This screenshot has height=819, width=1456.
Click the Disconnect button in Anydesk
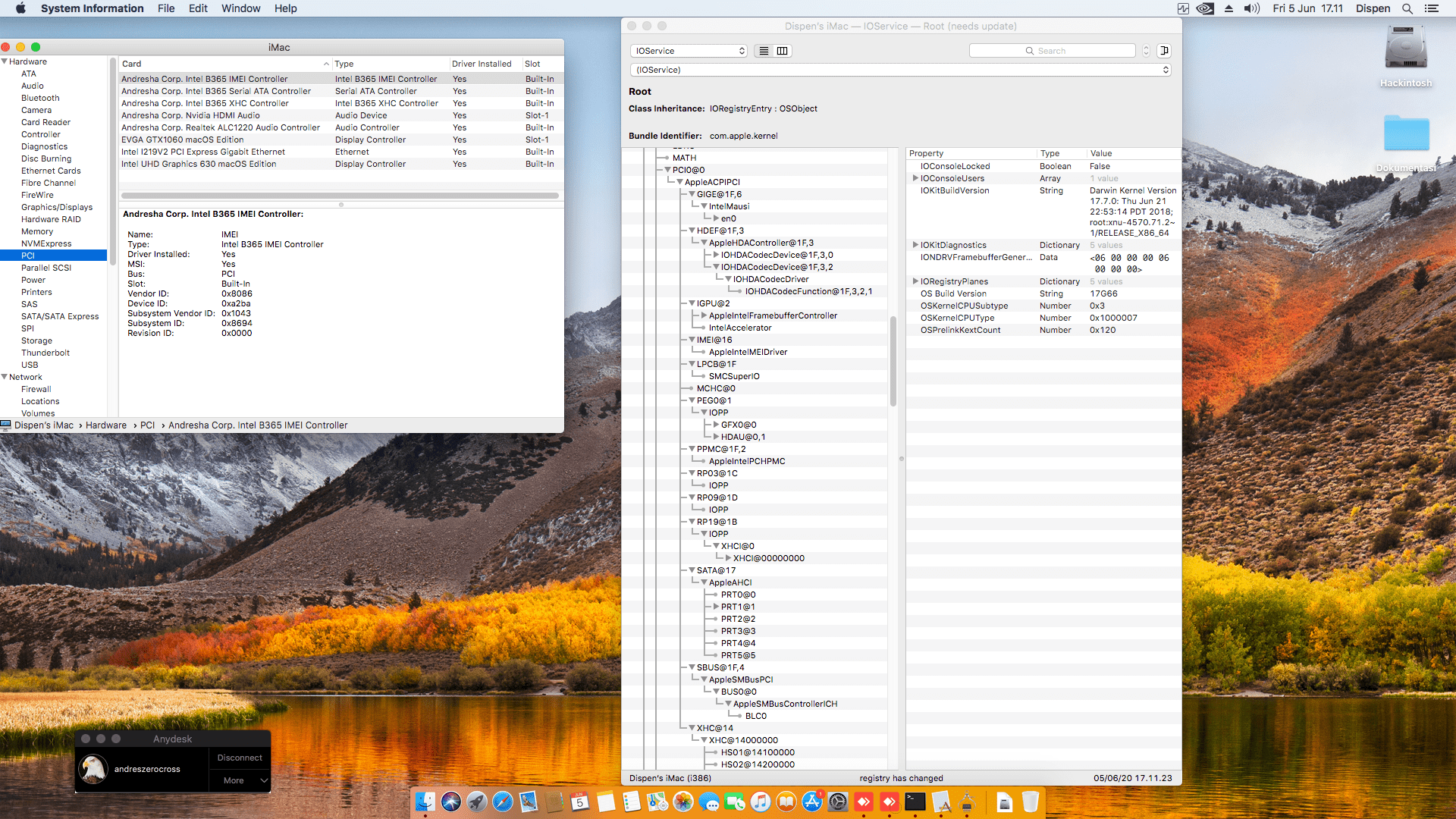[x=240, y=758]
